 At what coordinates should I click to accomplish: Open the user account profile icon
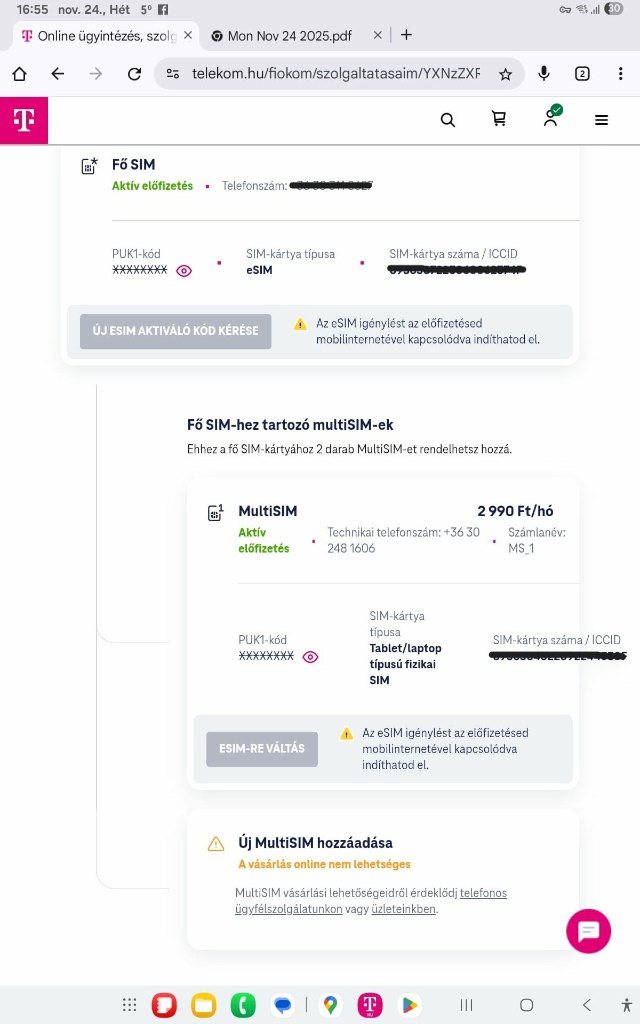pos(550,118)
